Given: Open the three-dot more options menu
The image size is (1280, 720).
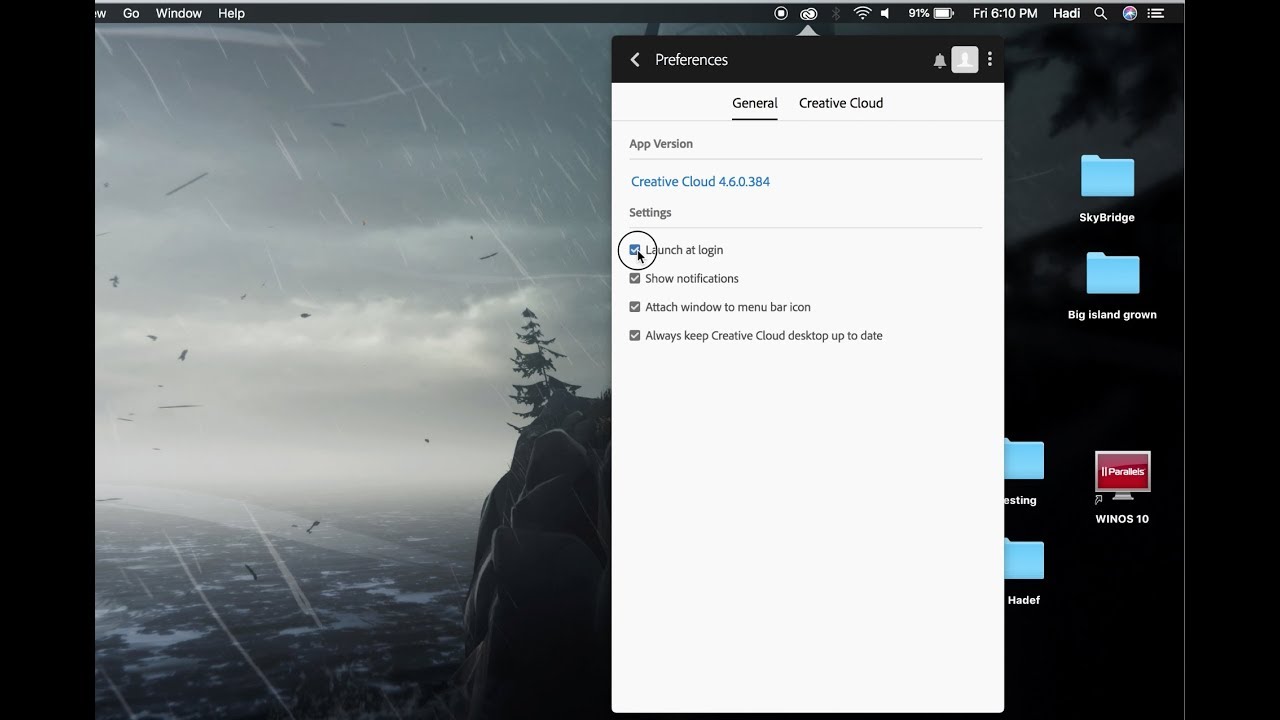Looking at the screenshot, I should point(990,60).
